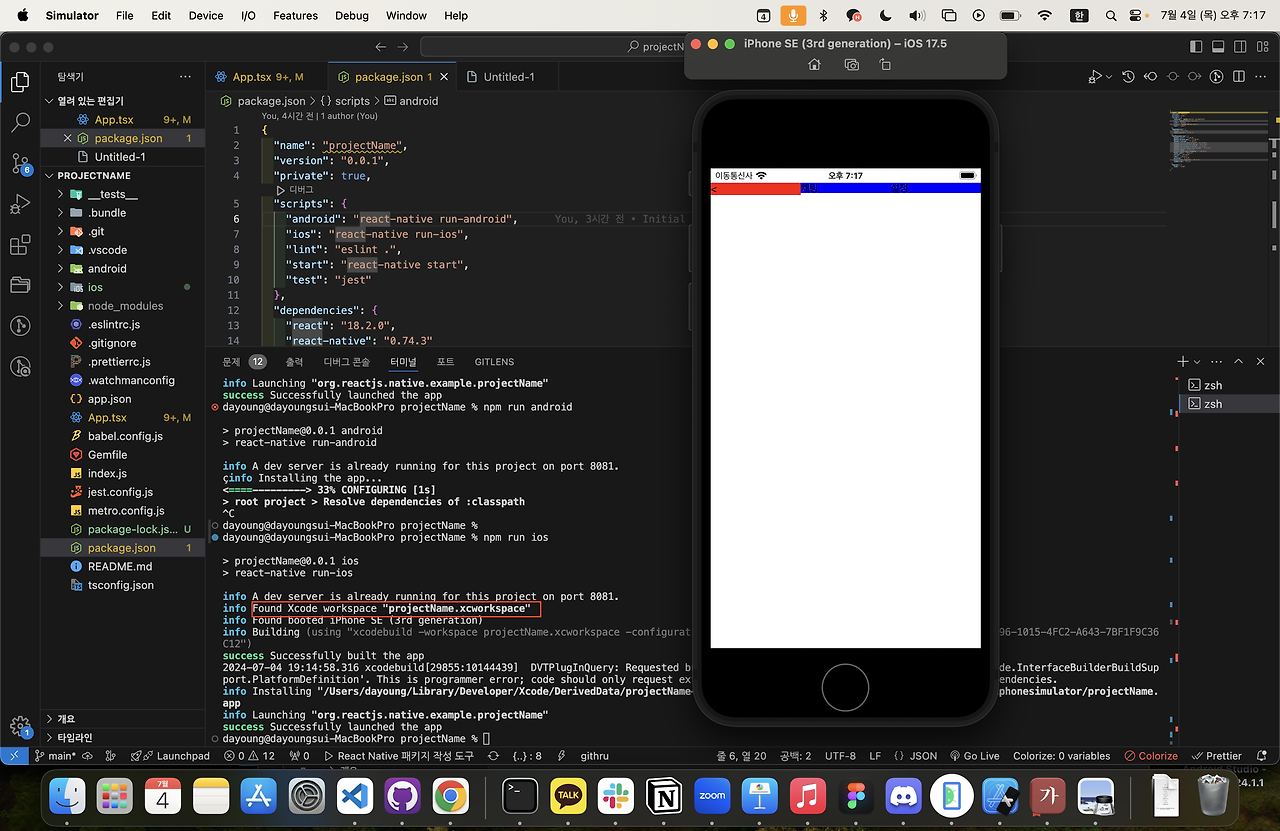
Task: Expand the 개요 section in the explorer
Action: click(x=122, y=719)
